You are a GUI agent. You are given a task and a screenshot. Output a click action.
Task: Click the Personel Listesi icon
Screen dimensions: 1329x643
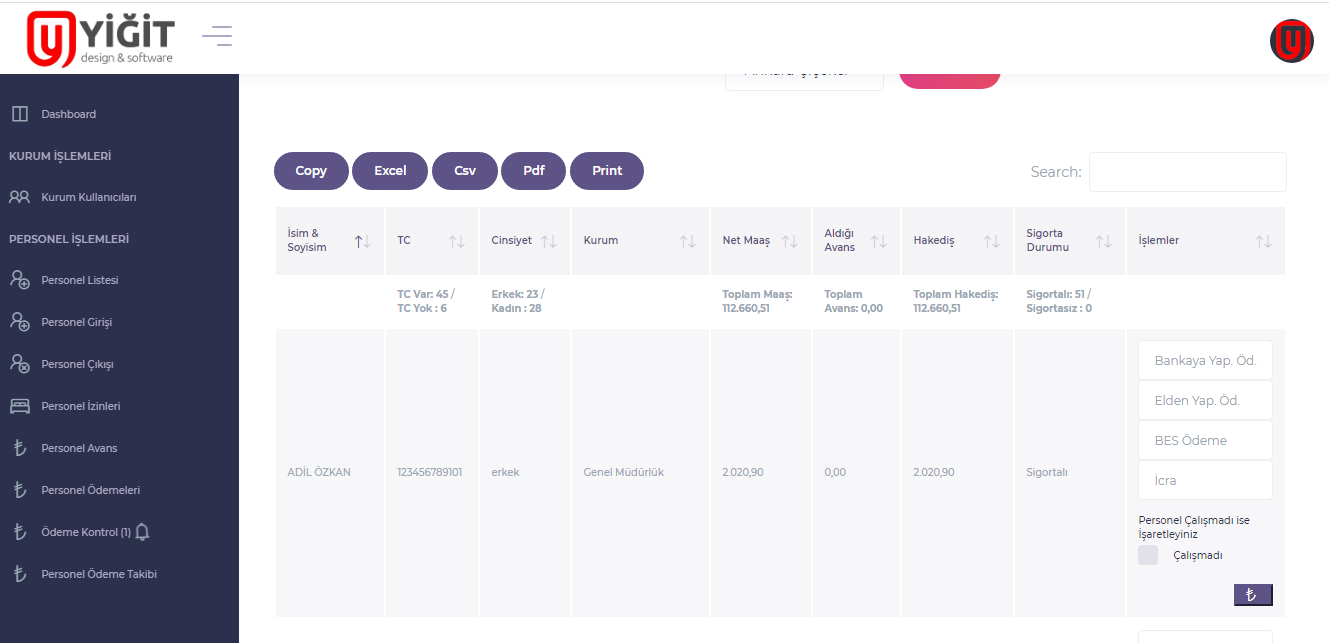(x=20, y=280)
